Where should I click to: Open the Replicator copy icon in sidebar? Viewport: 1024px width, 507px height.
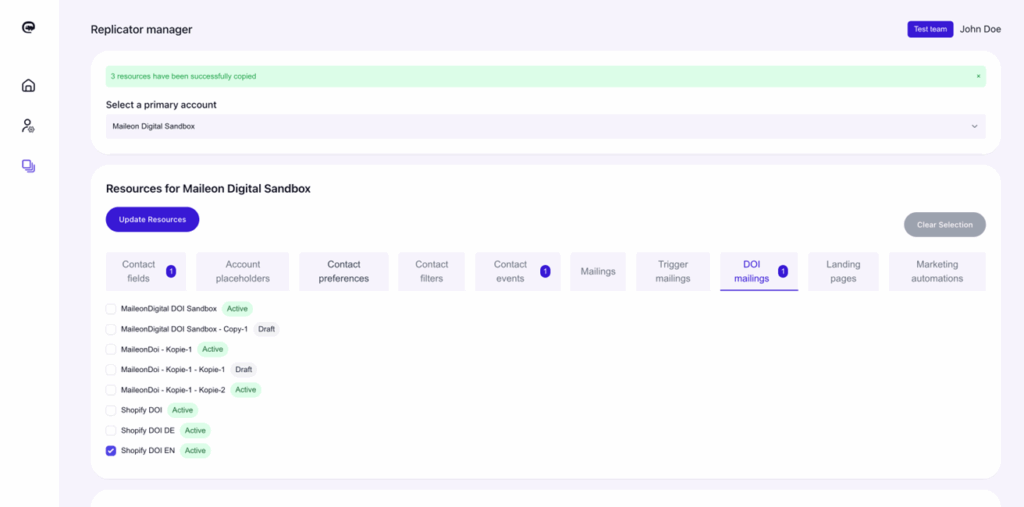tap(29, 166)
